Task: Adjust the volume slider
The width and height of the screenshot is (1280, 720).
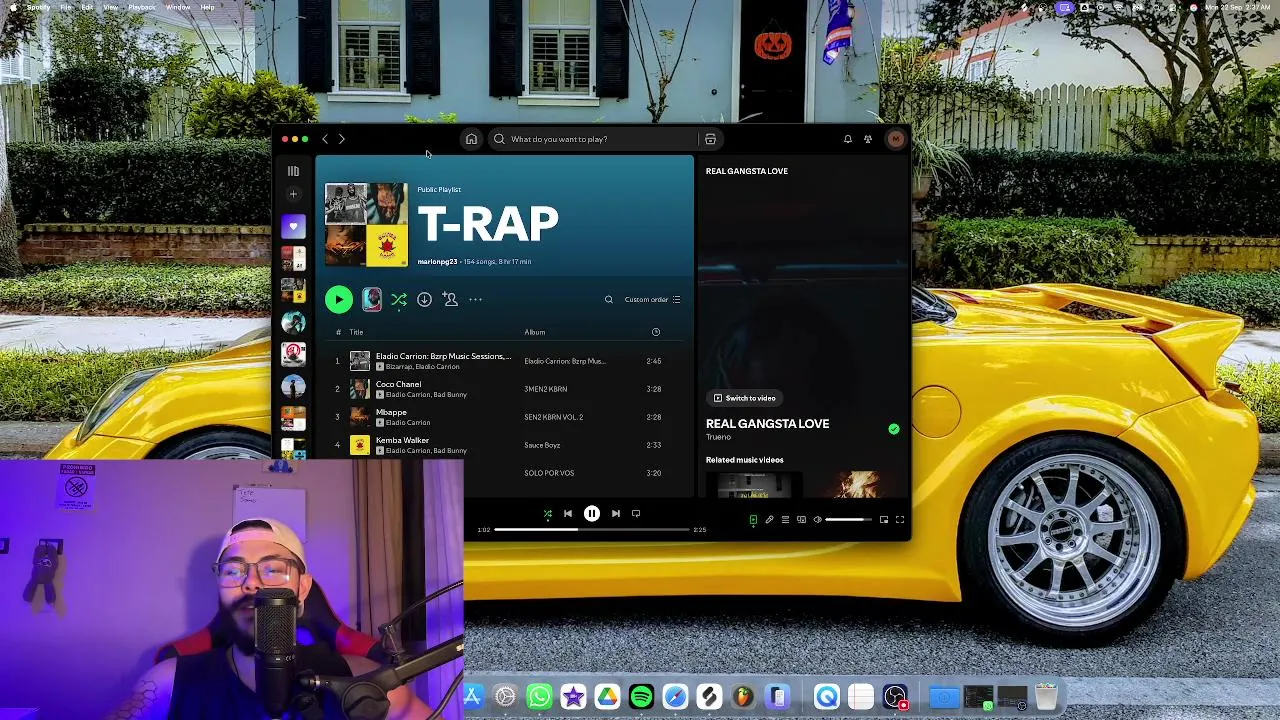Action: coord(849,520)
